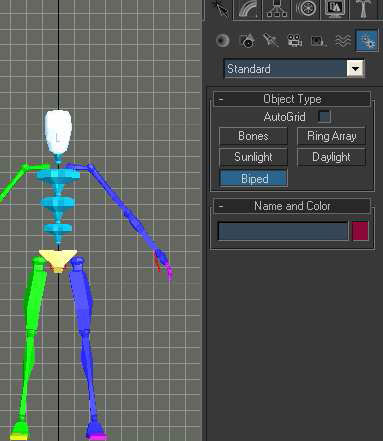Enable the AutoGrid checkbox
This screenshot has height=441, width=383.
click(x=324, y=116)
